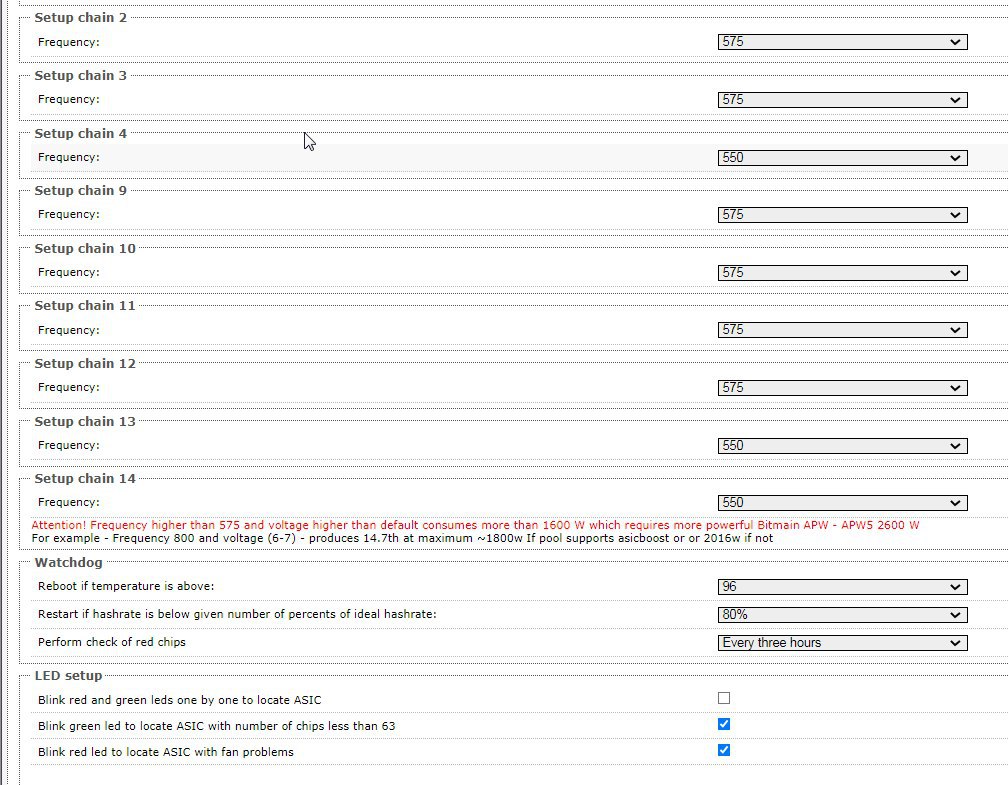Open the Setup chain 14 frequency dropdown
The height and width of the screenshot is (785, 1008).
coord(842,503)
